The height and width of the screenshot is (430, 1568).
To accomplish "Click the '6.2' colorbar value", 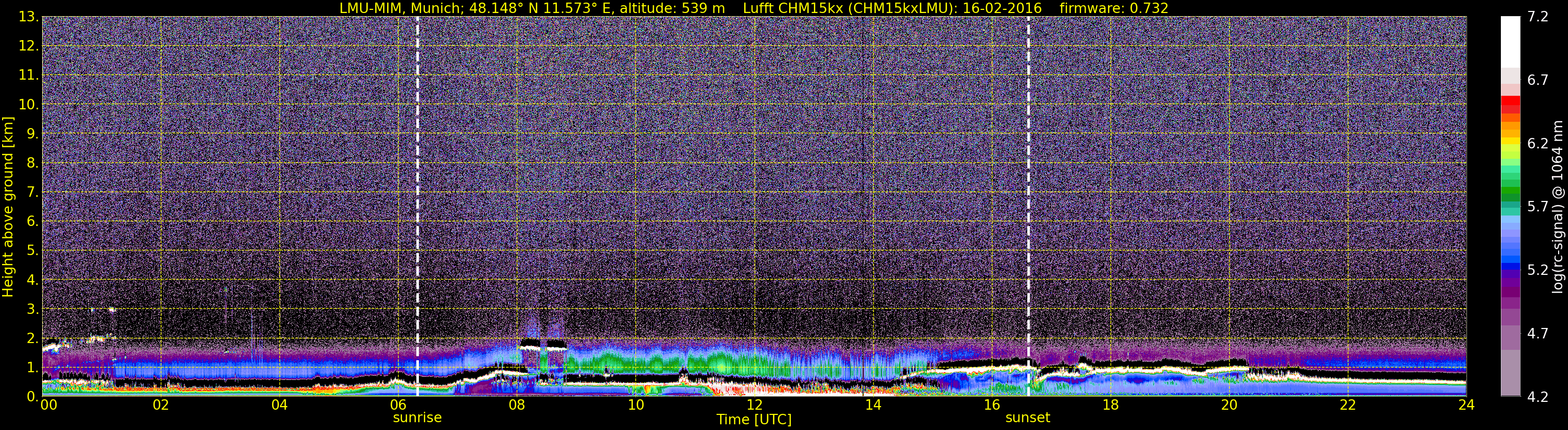I will [1538, 144].
